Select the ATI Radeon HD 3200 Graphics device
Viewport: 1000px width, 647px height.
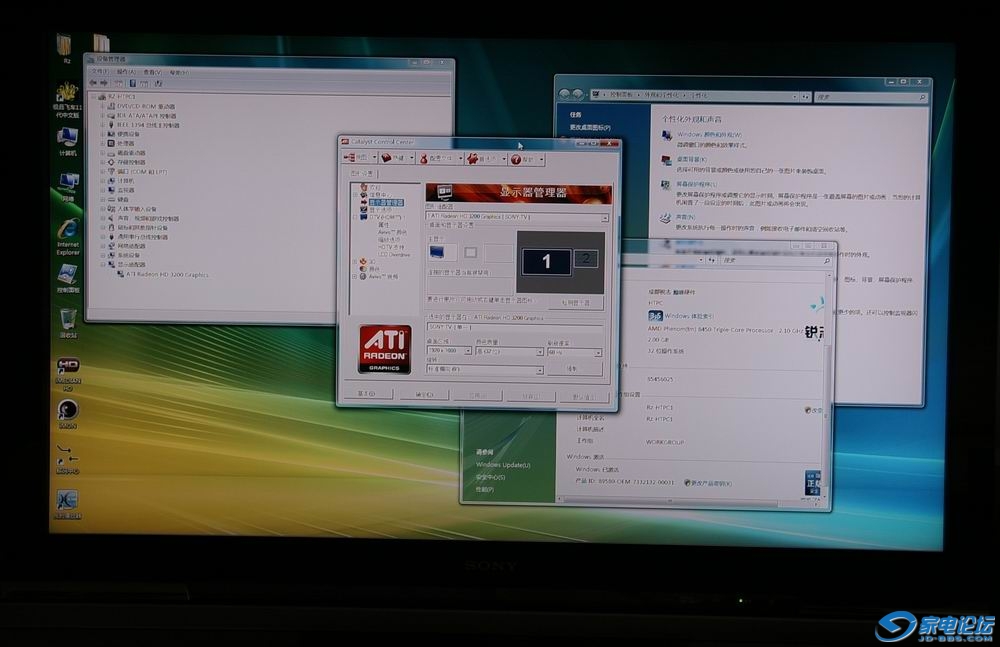[167, 274]
